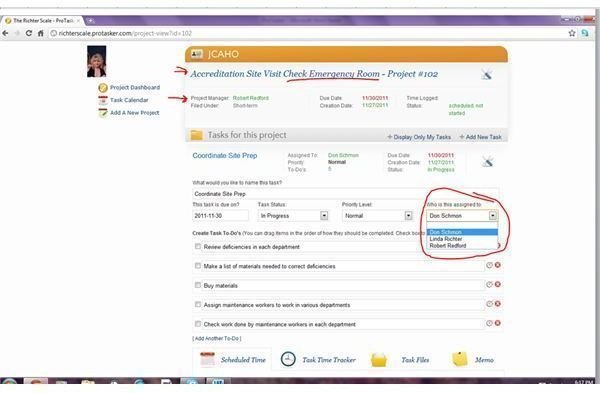The height and width of the screenshot is (393, 600).
Task: Open the Priority Level dropdown showing Normal
Action: (x=378, y=216)
